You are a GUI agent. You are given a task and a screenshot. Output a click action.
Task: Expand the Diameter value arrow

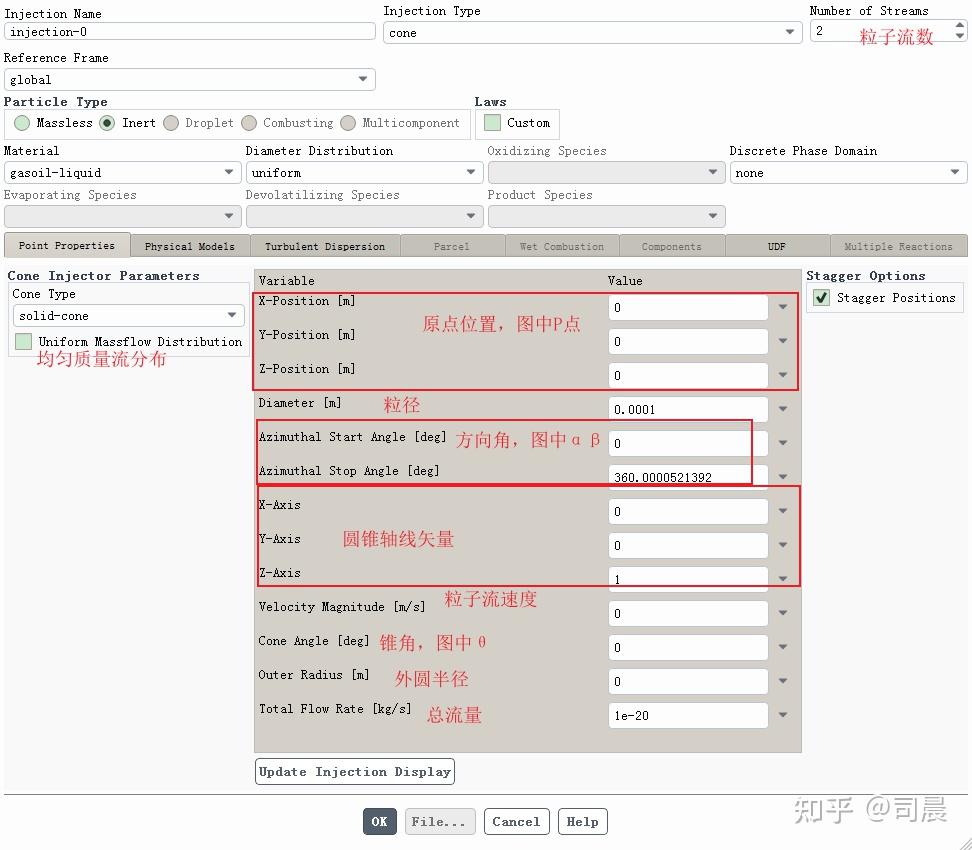coord(783,409)
